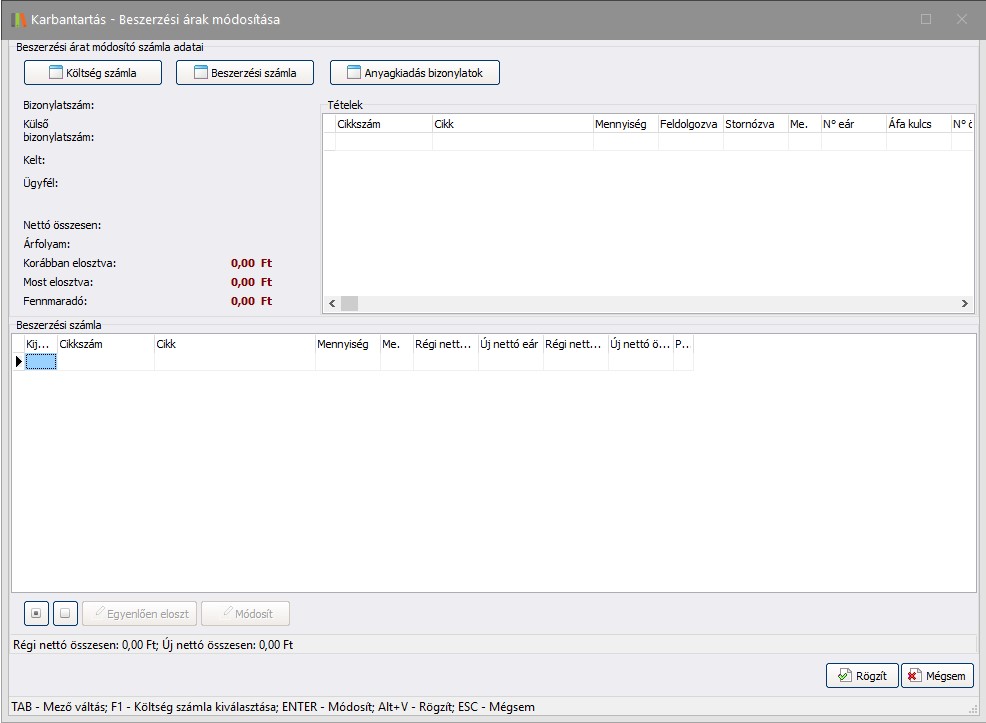
Task: Sort by Cikkszám column in Tételek grid
Action: click(x=383, y=124)
